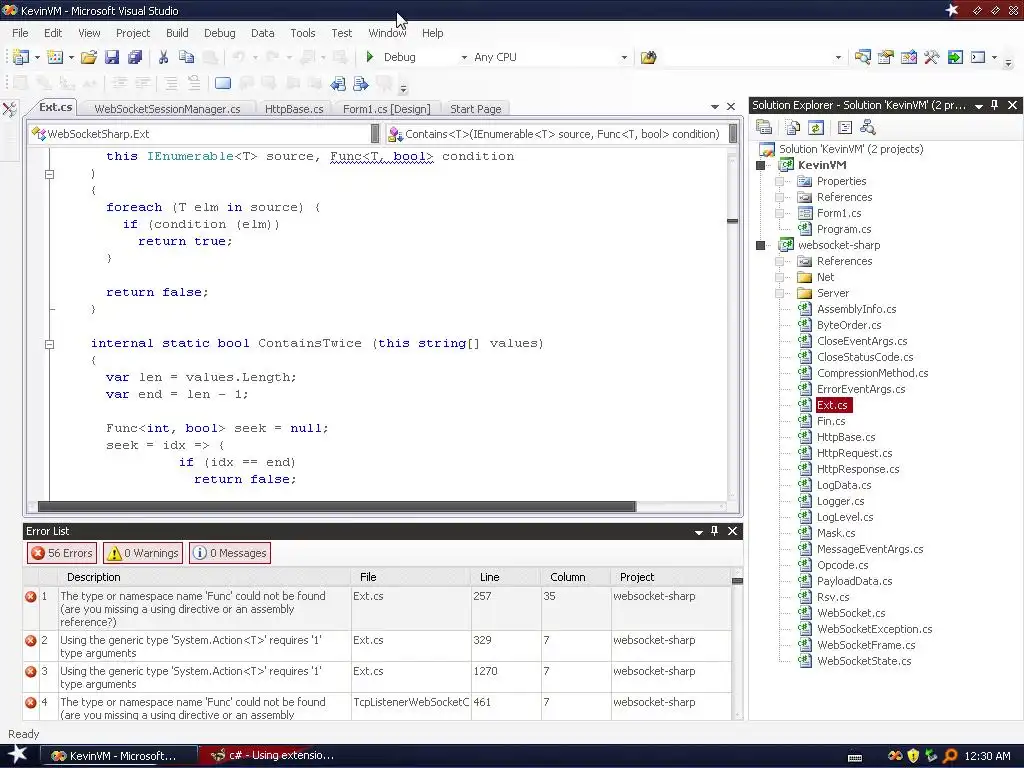Refresh Solution Explorer with the refresh icon

[816, 127]
